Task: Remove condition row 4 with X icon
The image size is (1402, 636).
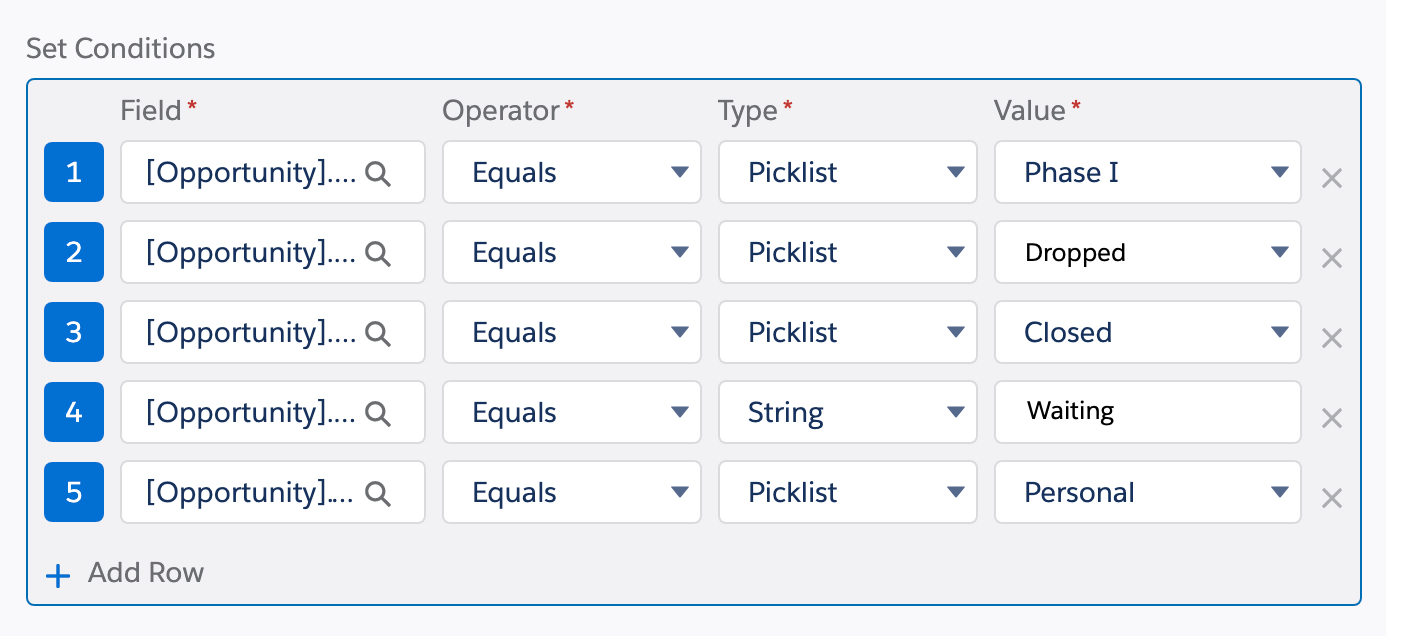Action: click(x=1331, y=419)
